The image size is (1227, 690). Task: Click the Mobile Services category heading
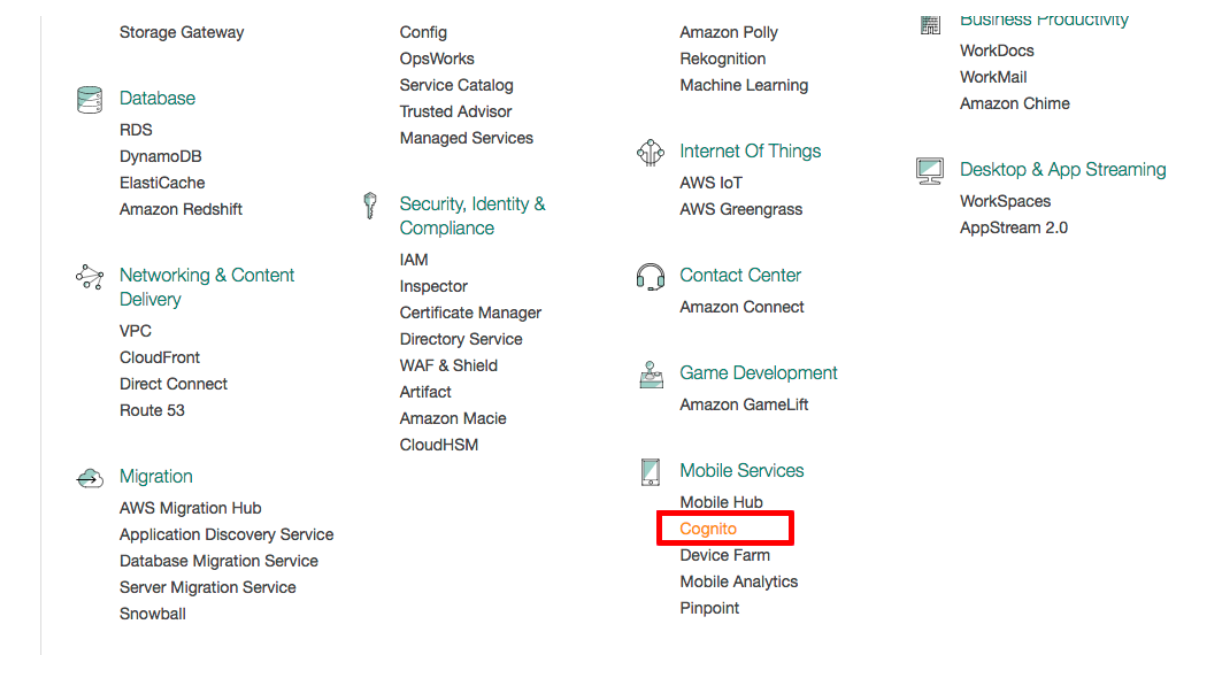click(x=741, y=471)
